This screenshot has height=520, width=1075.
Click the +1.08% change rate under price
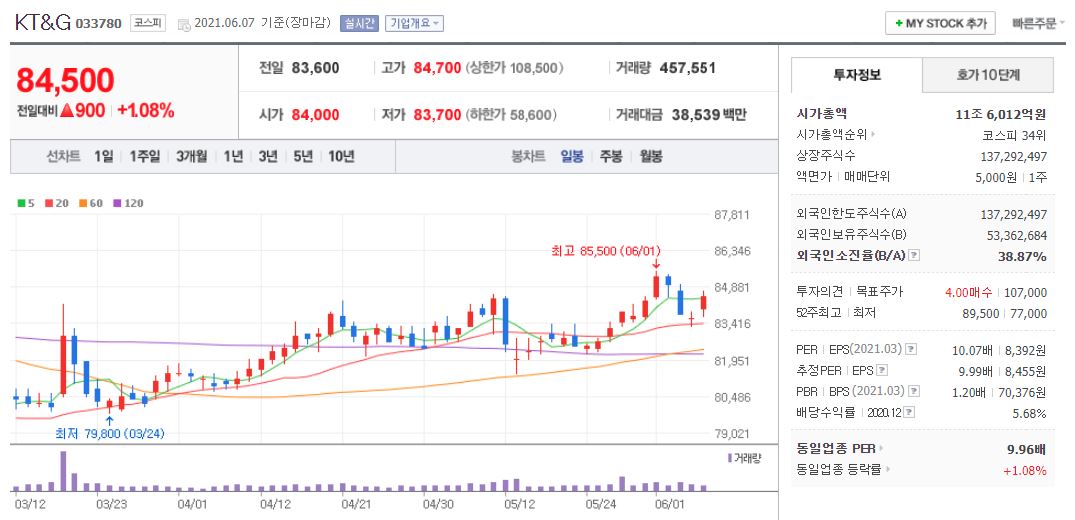[x=145, y=110]
